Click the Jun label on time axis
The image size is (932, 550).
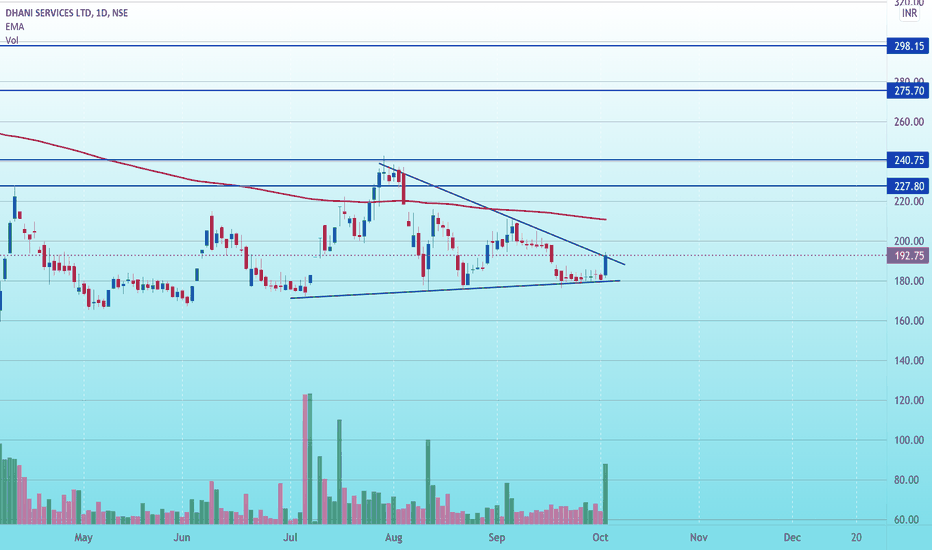tap(182, 538)
